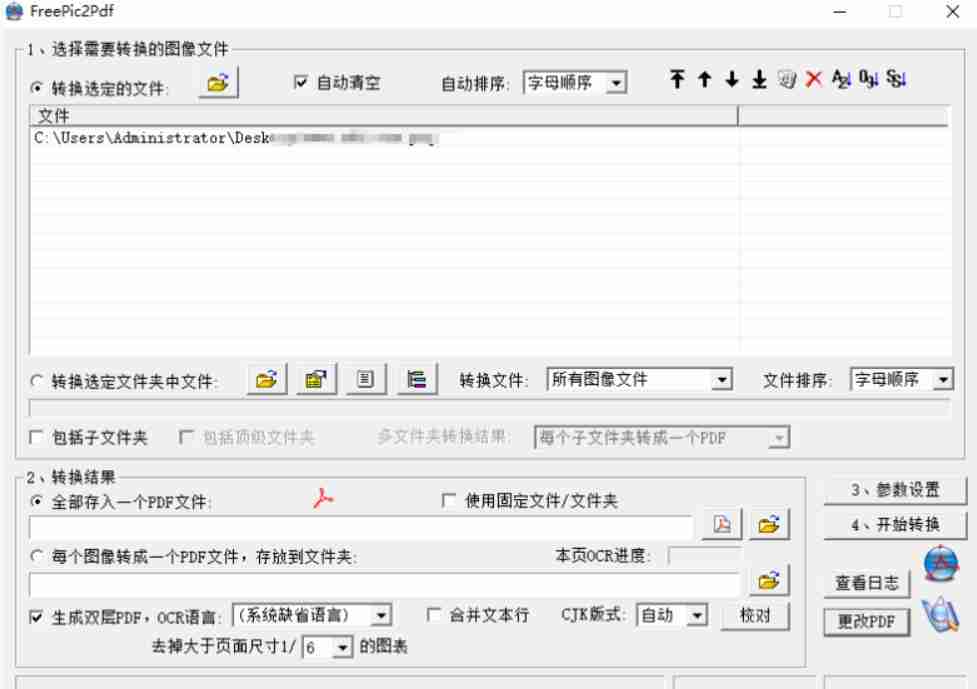
Task: Click the document list icon in the folder row
Action: pyautogui.click(x=366, y=379)
